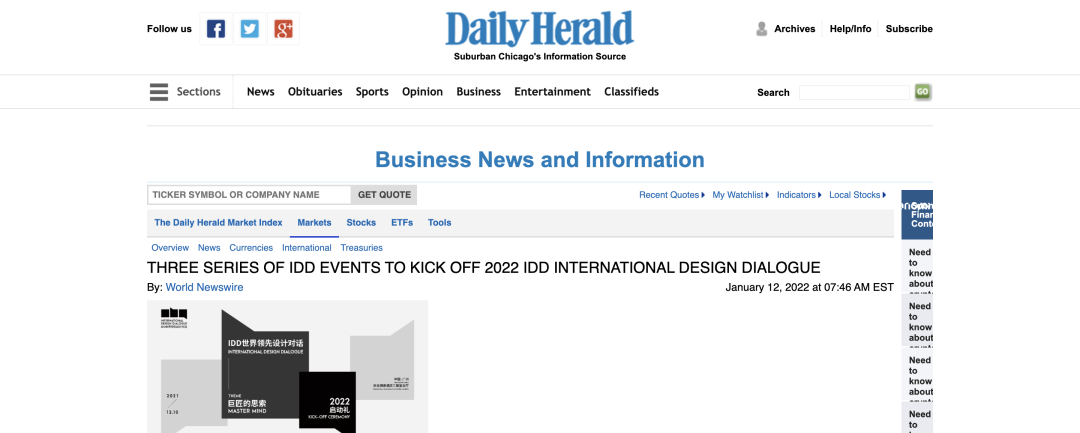
Task: Open the News sub-navigation link under Markets
Action: point(209,248)
